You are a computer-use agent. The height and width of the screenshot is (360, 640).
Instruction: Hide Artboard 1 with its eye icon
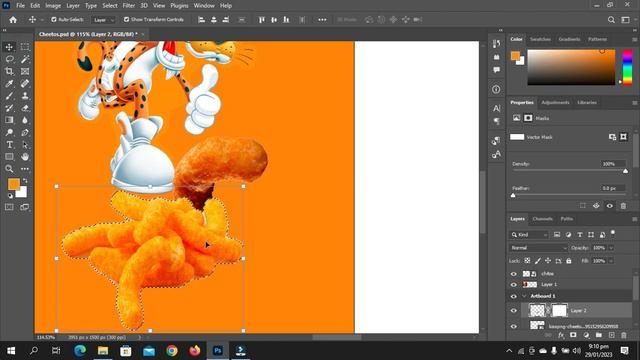click(x=513, y=296)
